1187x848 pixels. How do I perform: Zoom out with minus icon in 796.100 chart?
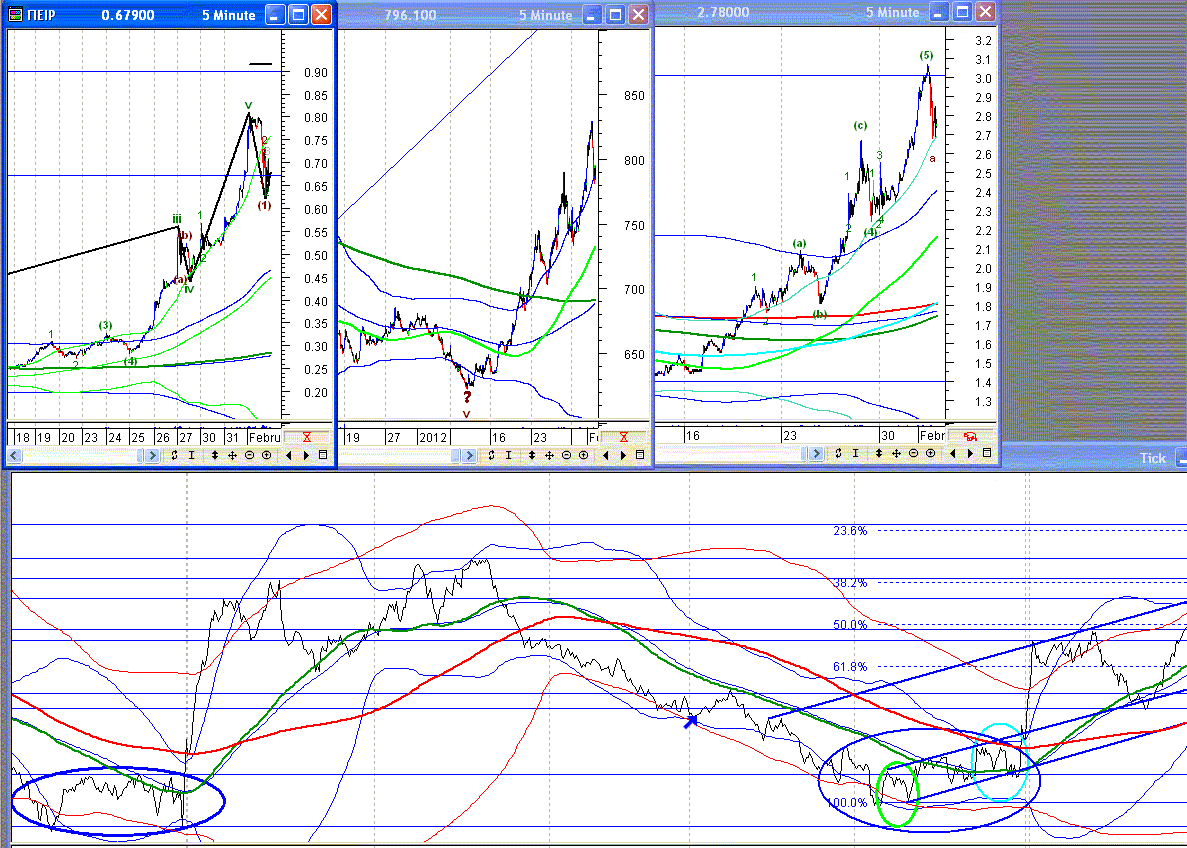[x=566, y=455]
